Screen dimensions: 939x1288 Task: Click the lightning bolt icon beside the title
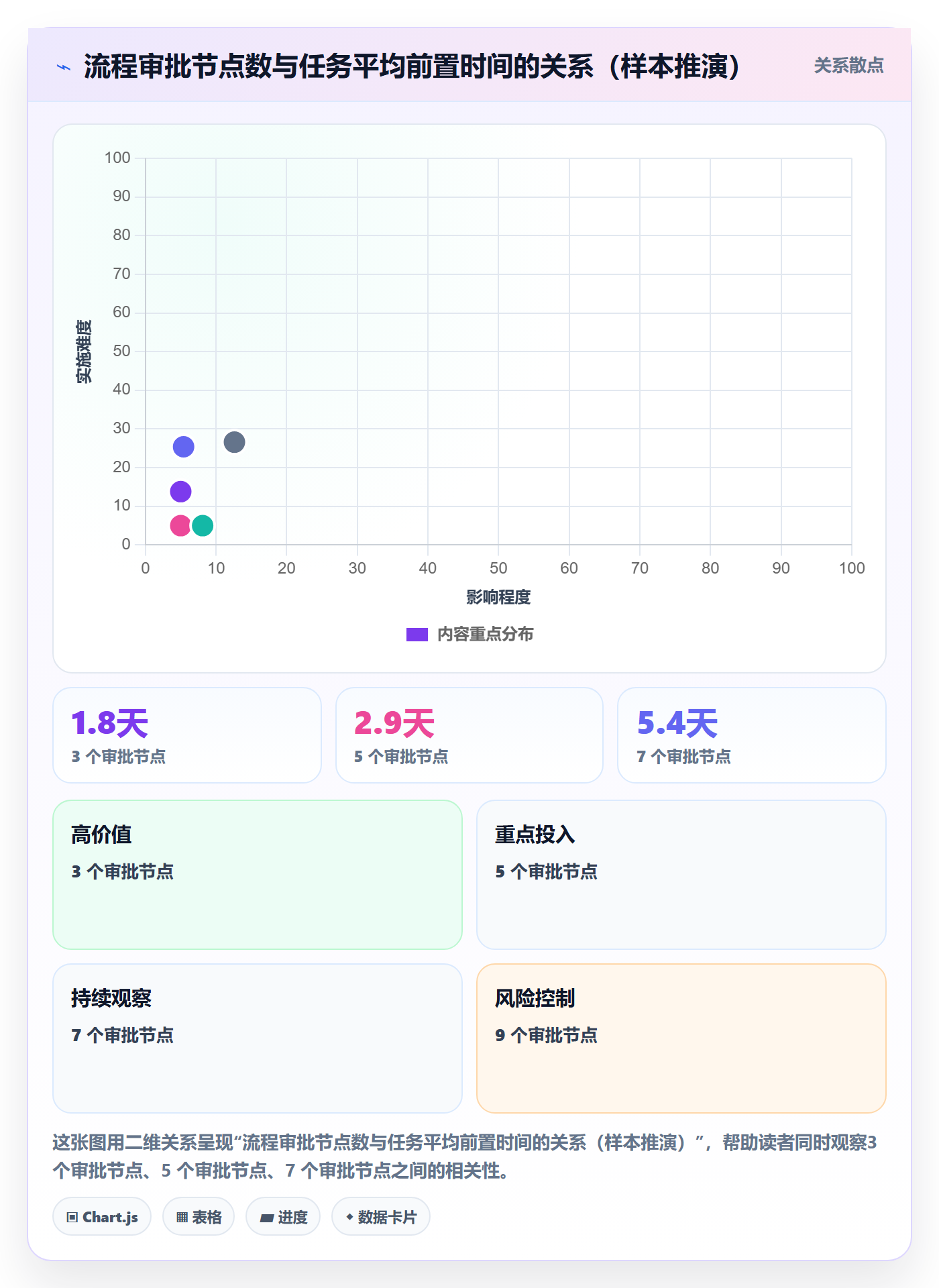click(64, 67)
